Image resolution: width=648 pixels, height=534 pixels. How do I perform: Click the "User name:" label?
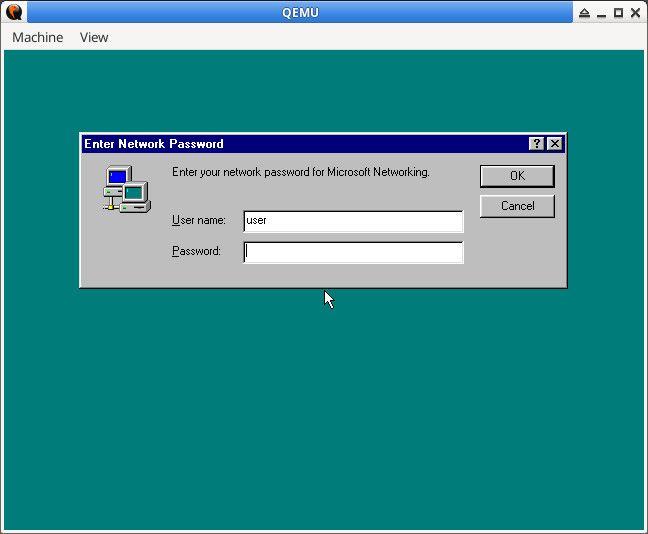pos(199,220)
